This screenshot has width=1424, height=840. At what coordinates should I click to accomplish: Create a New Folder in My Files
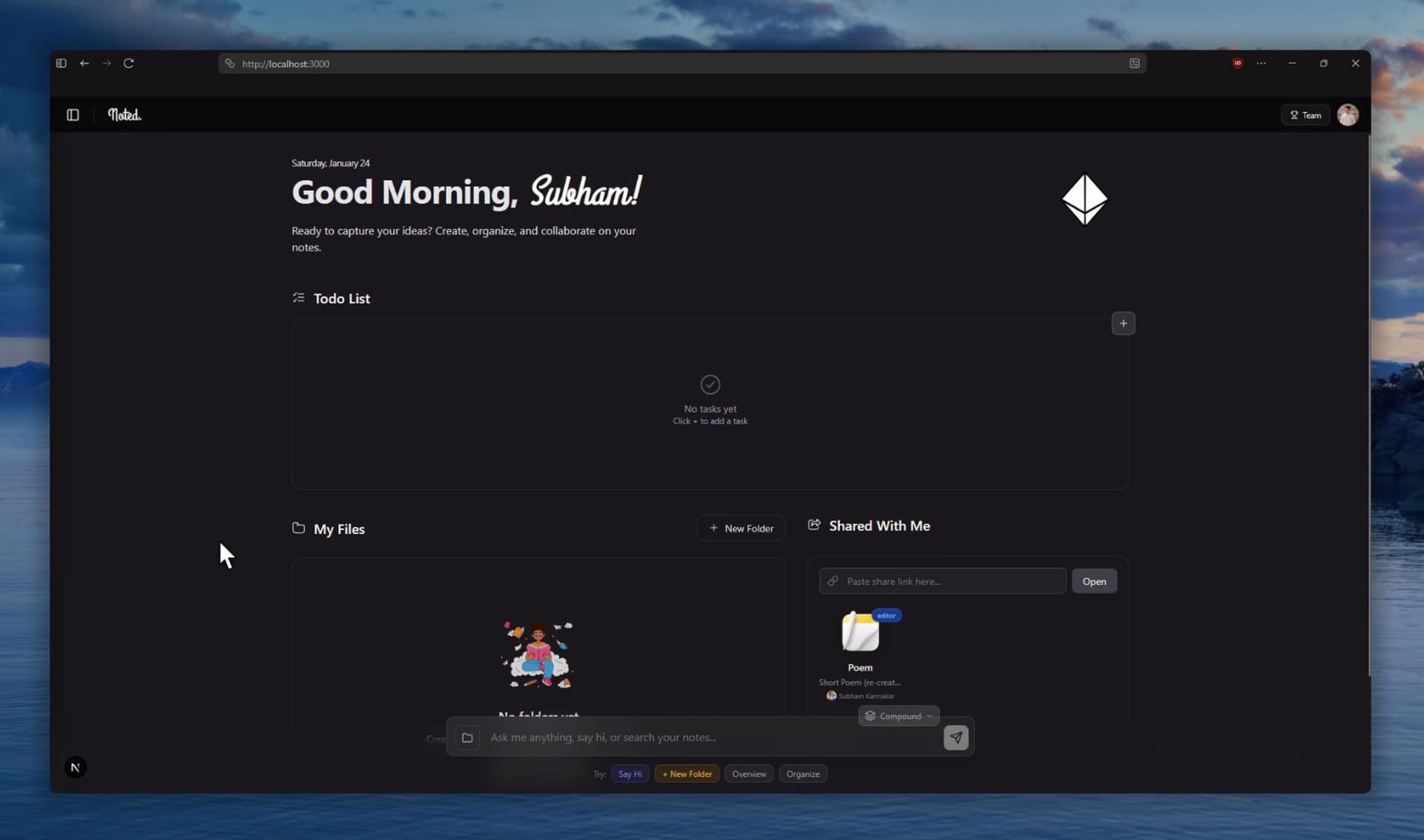pos(741,529)
